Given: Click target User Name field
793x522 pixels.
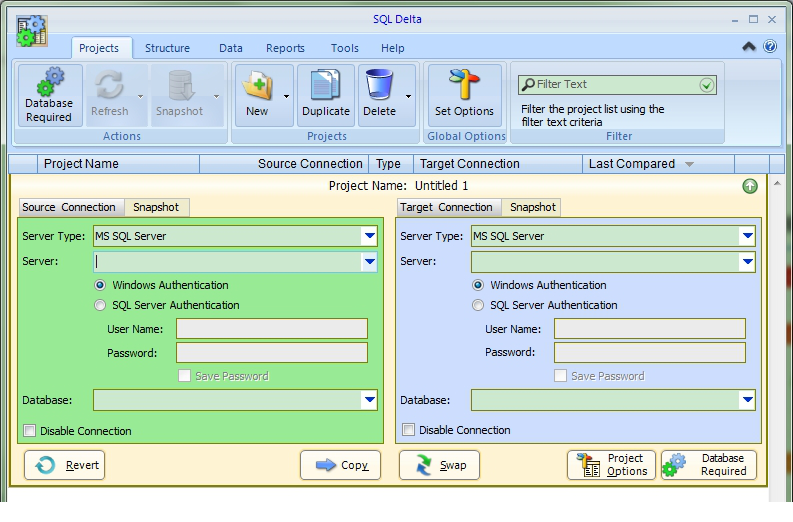Looking at the screenshot, I should (650, 329).
